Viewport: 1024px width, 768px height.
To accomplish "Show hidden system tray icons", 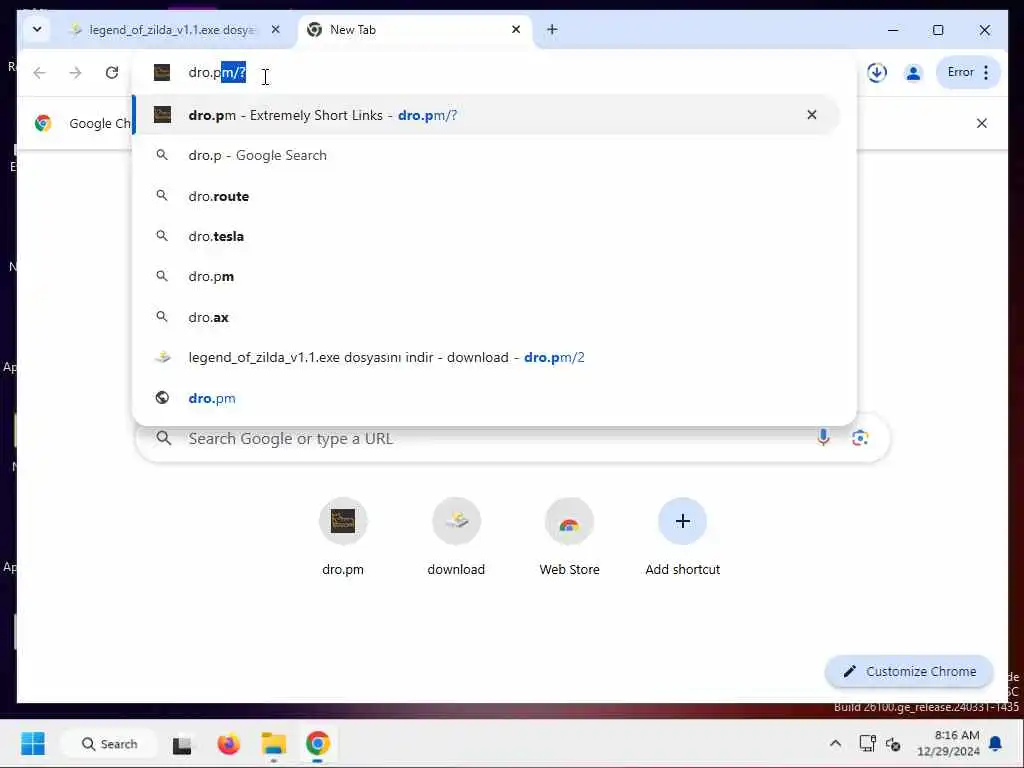I will click(x=835, y=744).
